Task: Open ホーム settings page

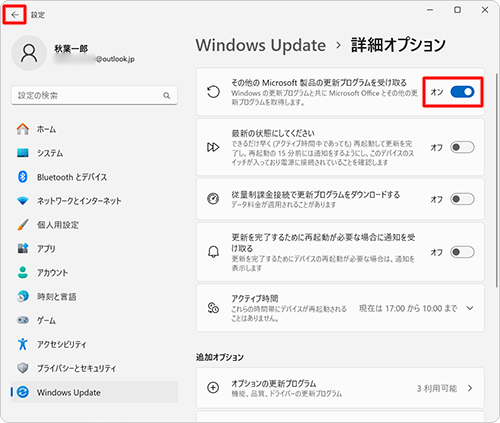Action: tap(94, 129)
